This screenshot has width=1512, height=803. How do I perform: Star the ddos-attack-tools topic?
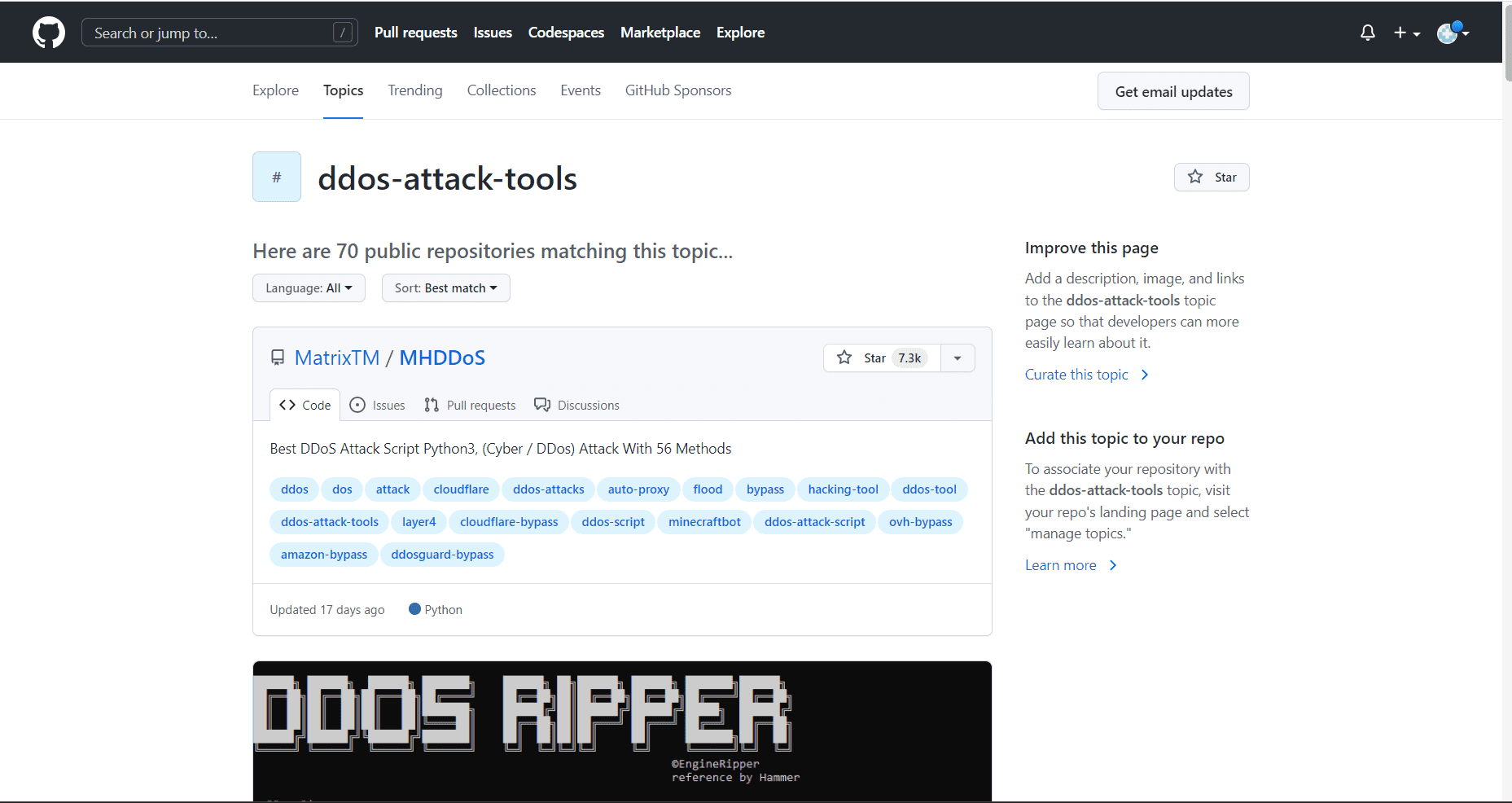click(x=1211, y=178)
